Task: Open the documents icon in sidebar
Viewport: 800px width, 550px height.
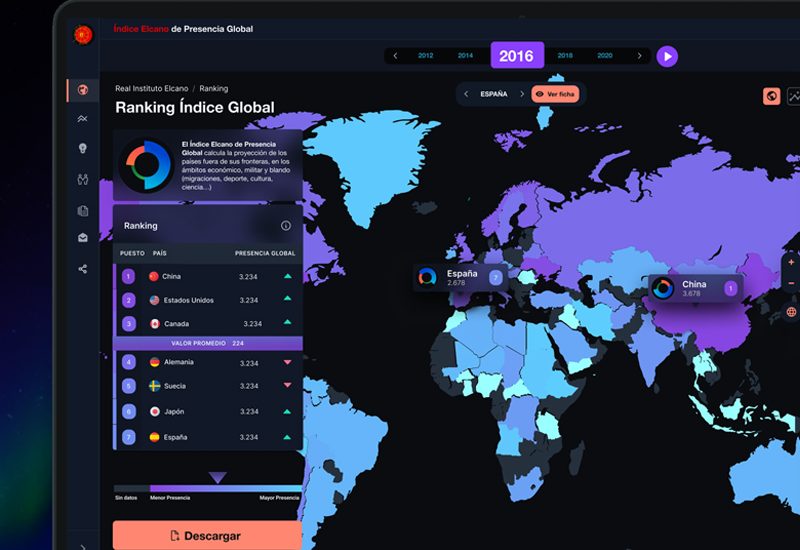Action: coord(82,210)
